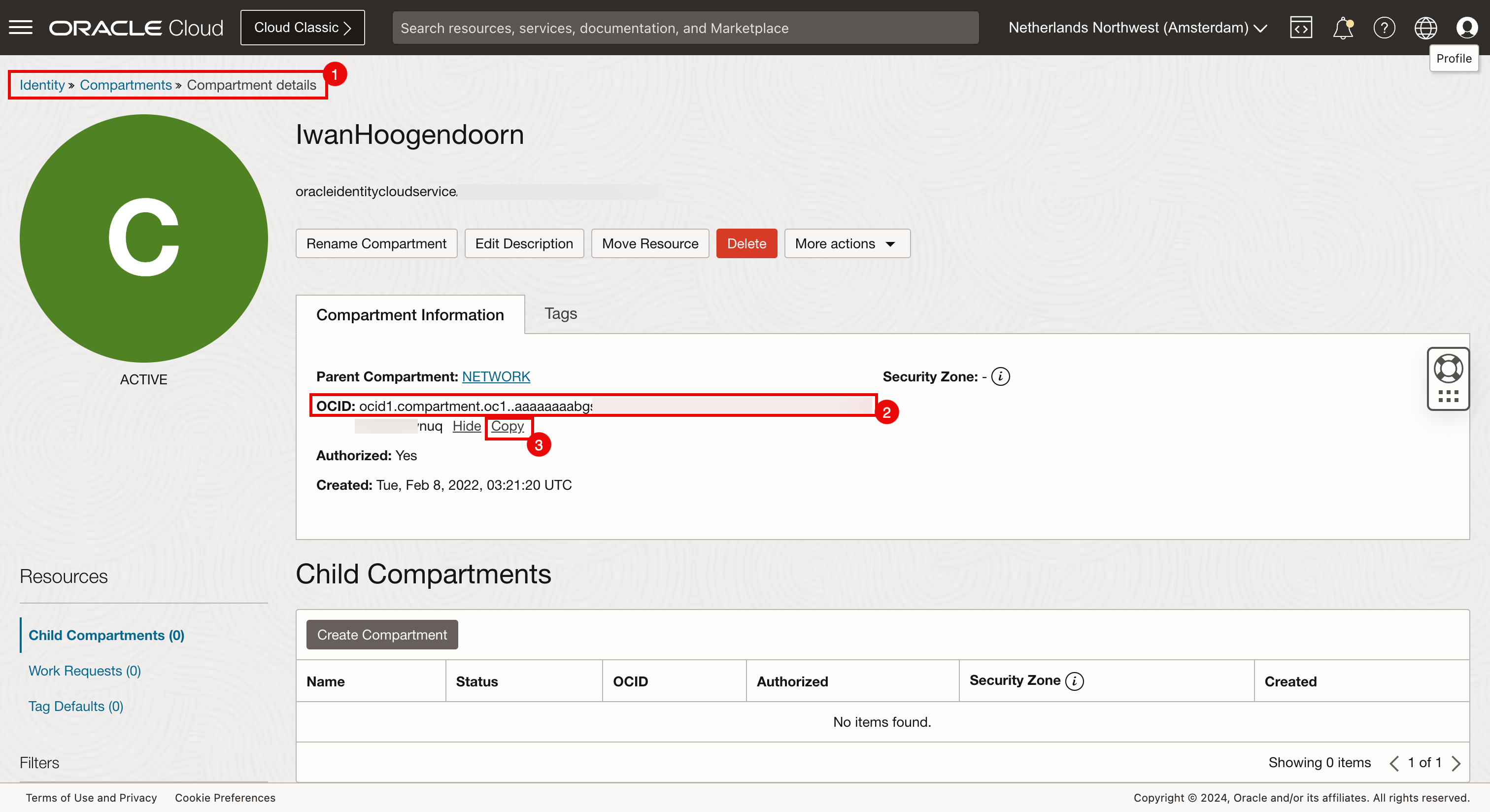Click the life ring support widget icon

tap(1448, 369)
